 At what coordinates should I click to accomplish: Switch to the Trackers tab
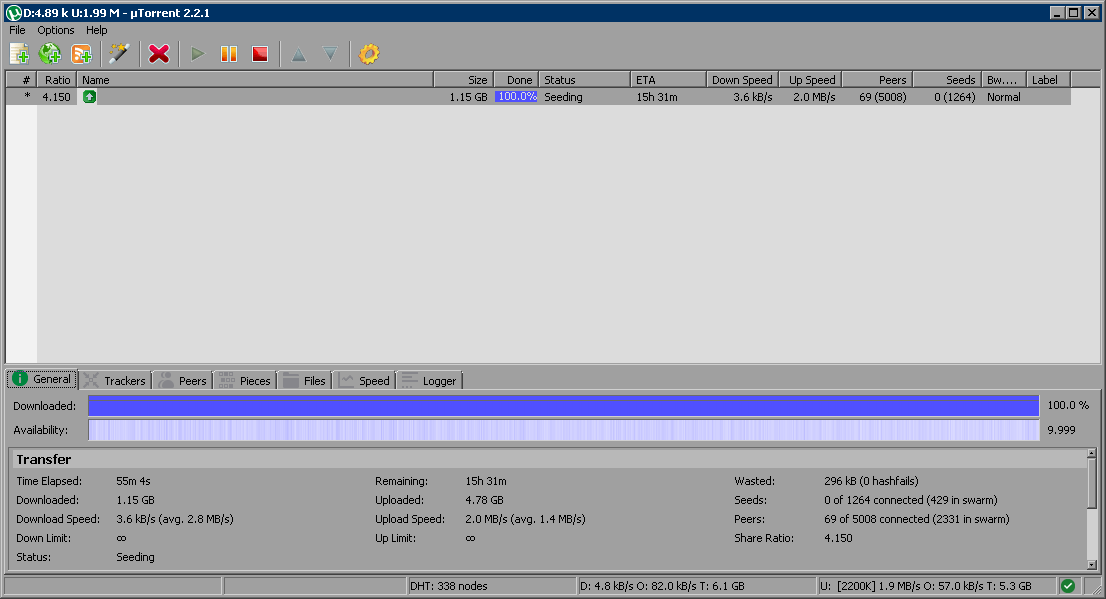[x=115, y=380]
